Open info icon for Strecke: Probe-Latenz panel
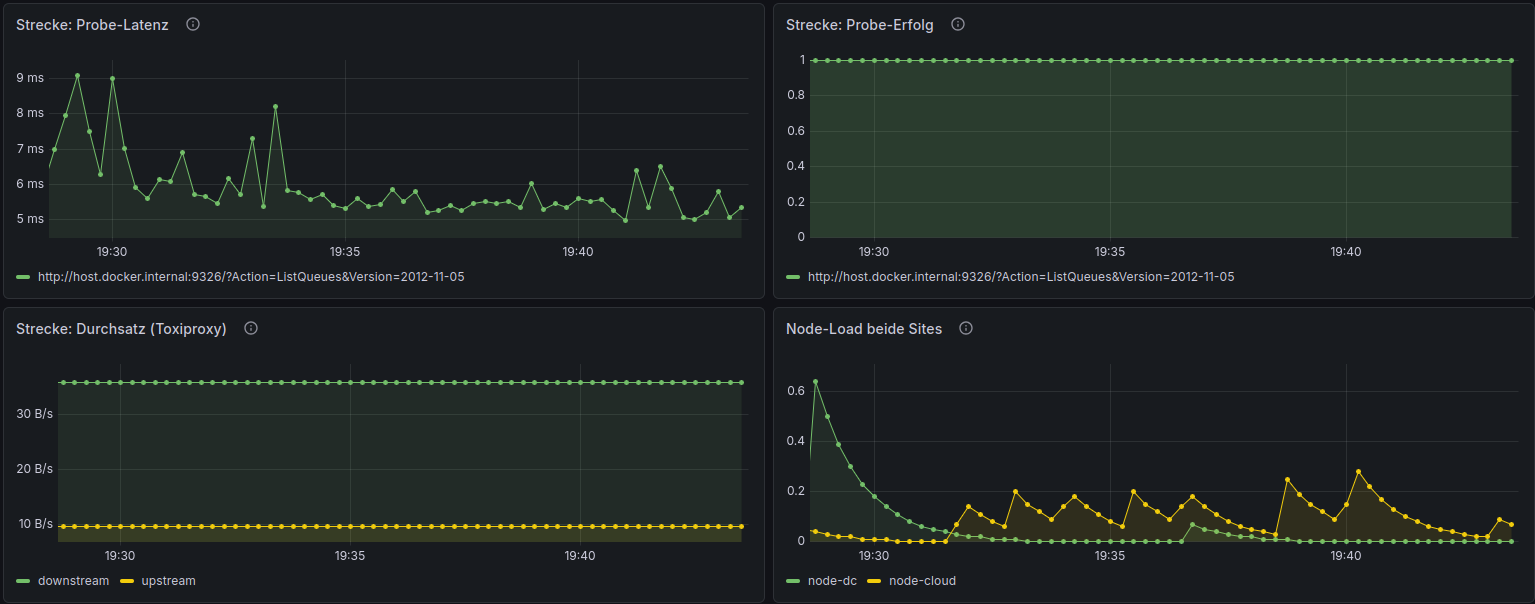The image size is (1535, 604). click(193, 24)
